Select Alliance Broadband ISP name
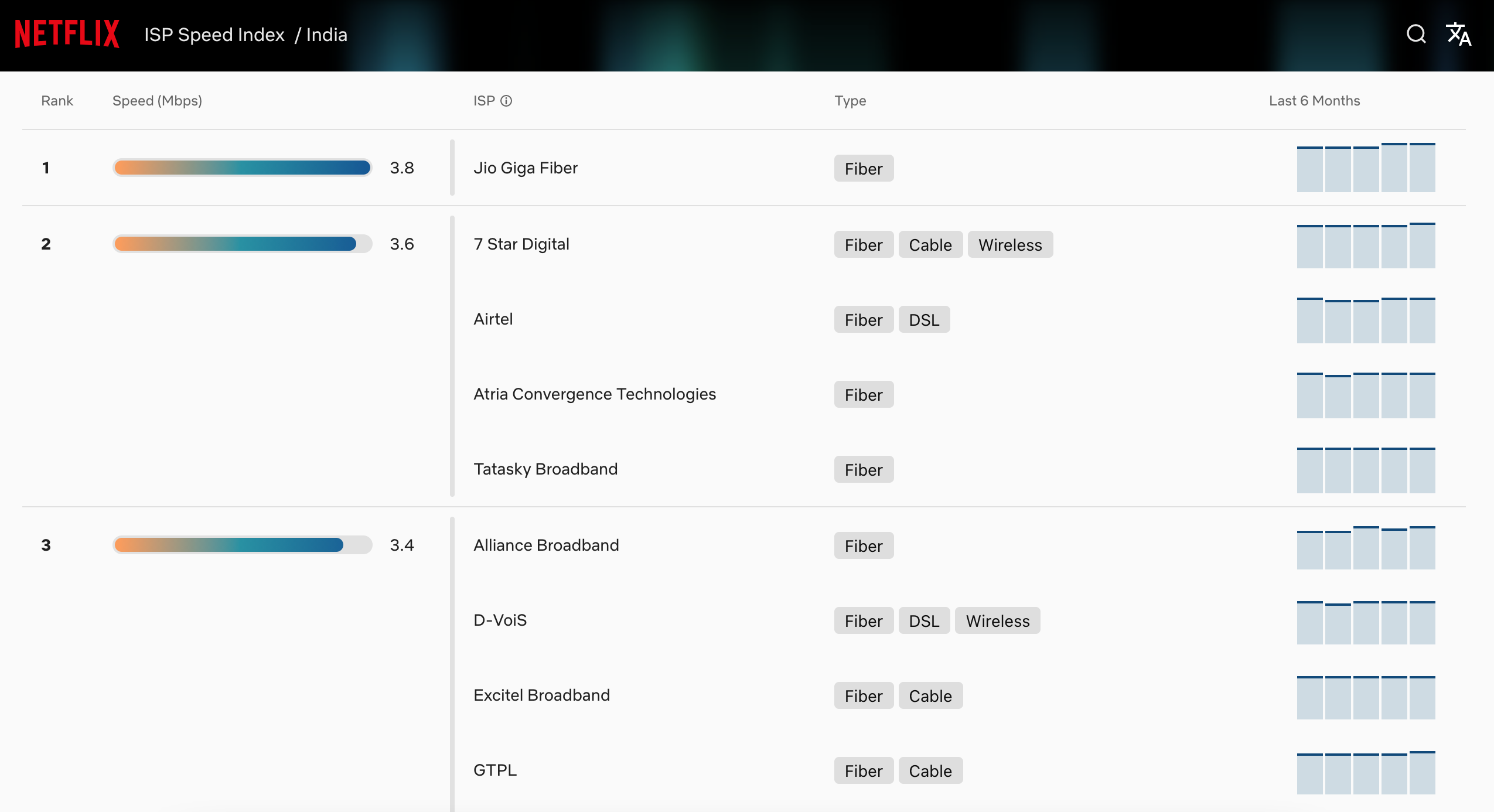 pos(546,545)
